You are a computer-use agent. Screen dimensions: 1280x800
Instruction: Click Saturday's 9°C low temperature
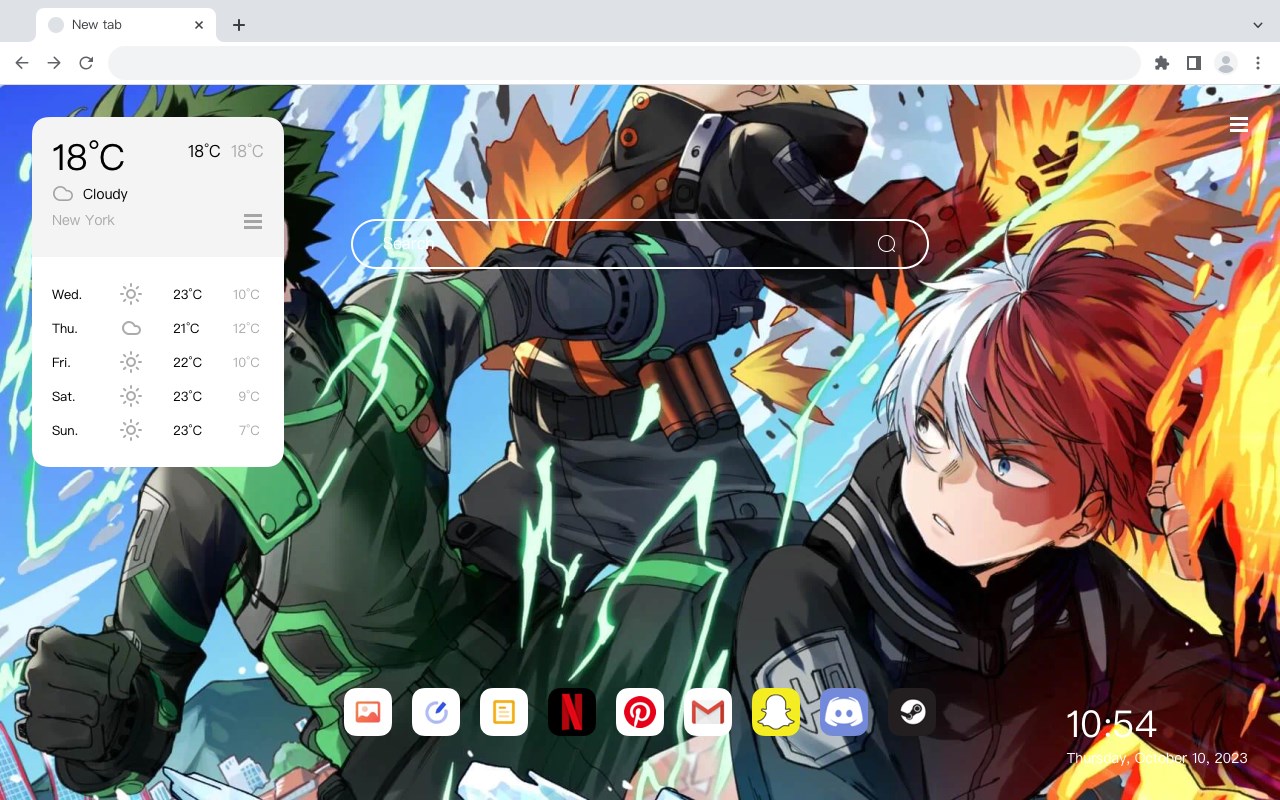pos(249,396)
